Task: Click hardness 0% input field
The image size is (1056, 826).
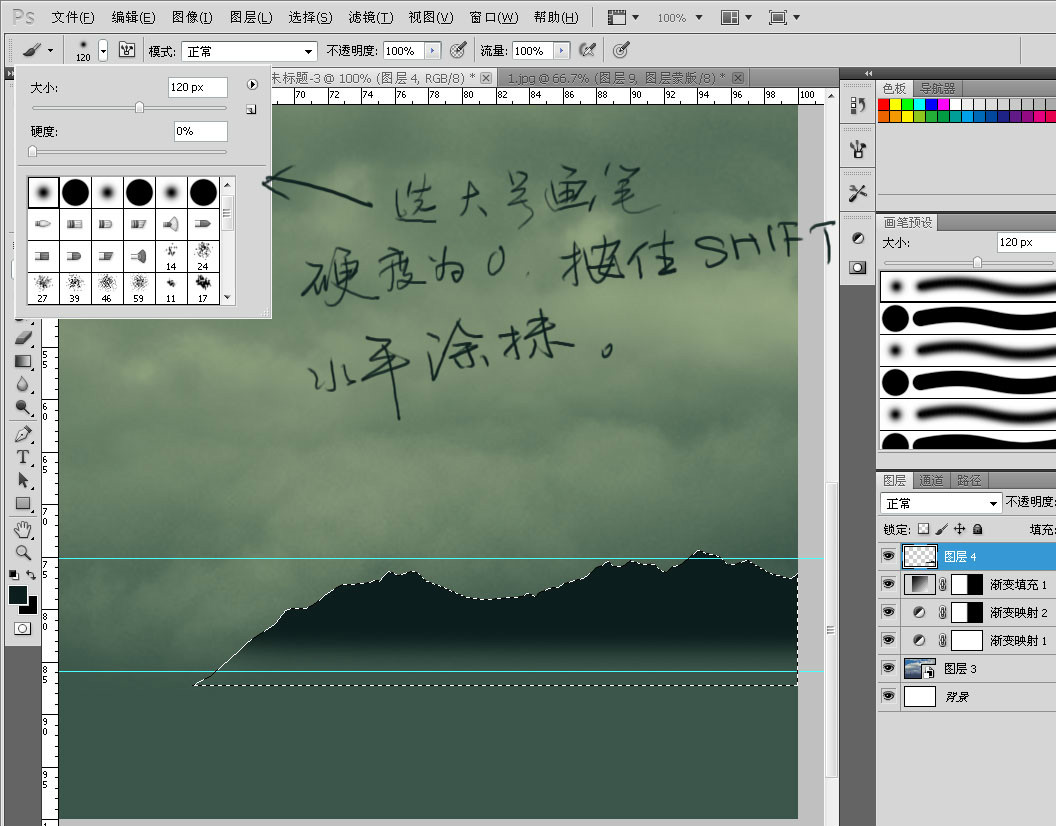Action: click(x=200, y=131)
